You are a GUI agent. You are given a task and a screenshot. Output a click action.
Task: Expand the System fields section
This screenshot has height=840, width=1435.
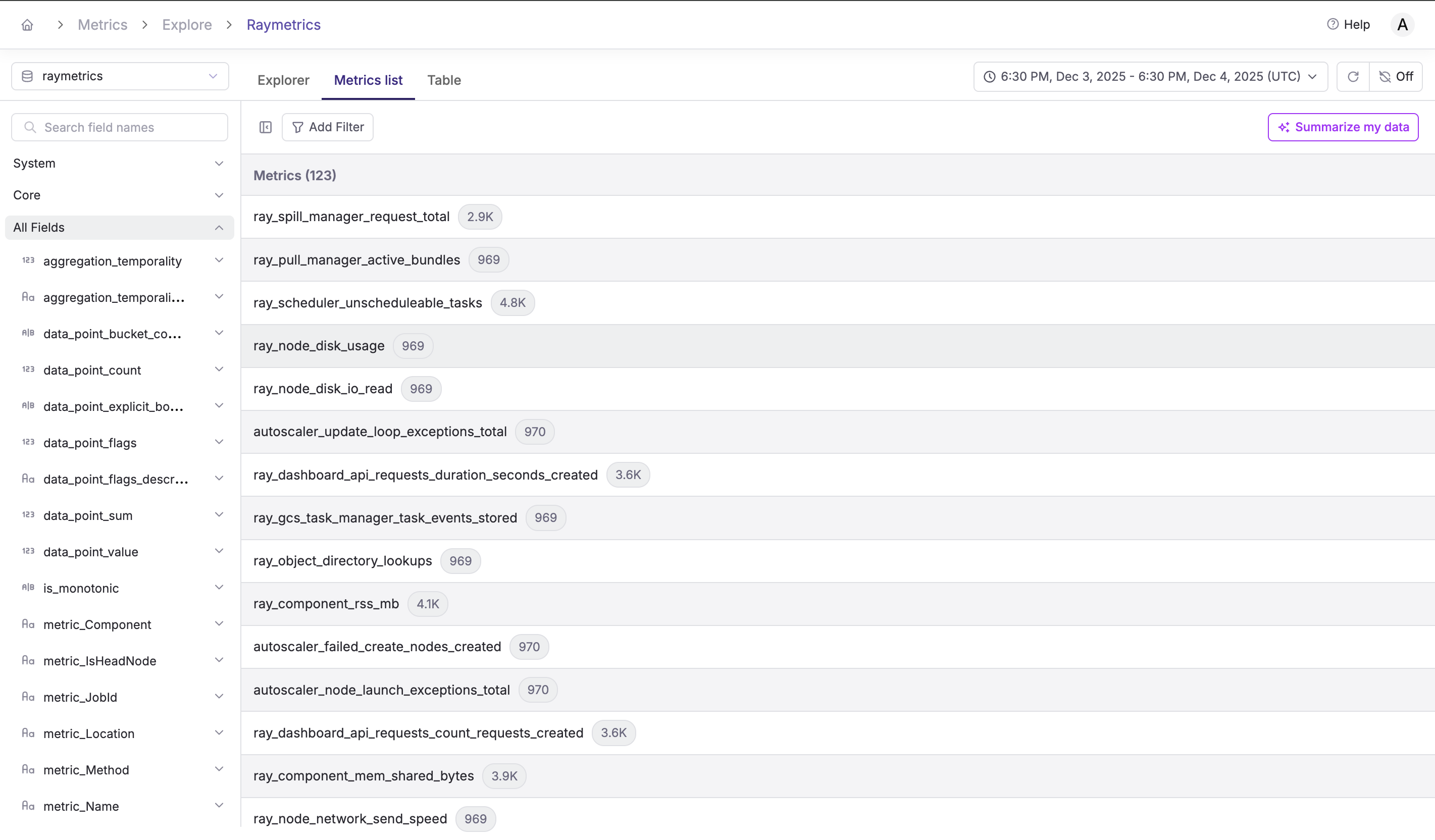(x=220, y=164)
